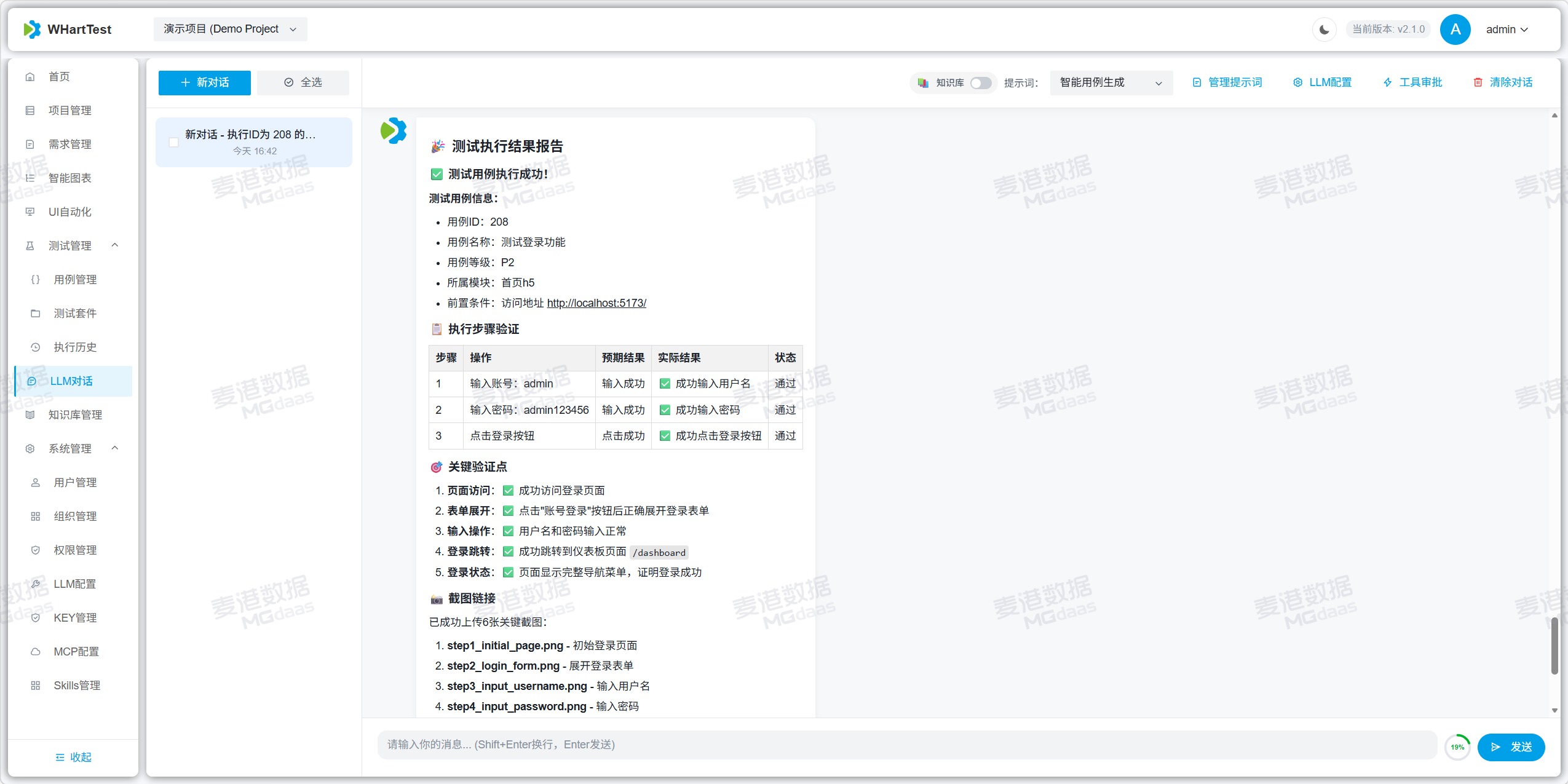Open 知识库管理 in the sidebar menu
The width and height of the screenshot is (1568, 784).
click(x=75, y=414)
